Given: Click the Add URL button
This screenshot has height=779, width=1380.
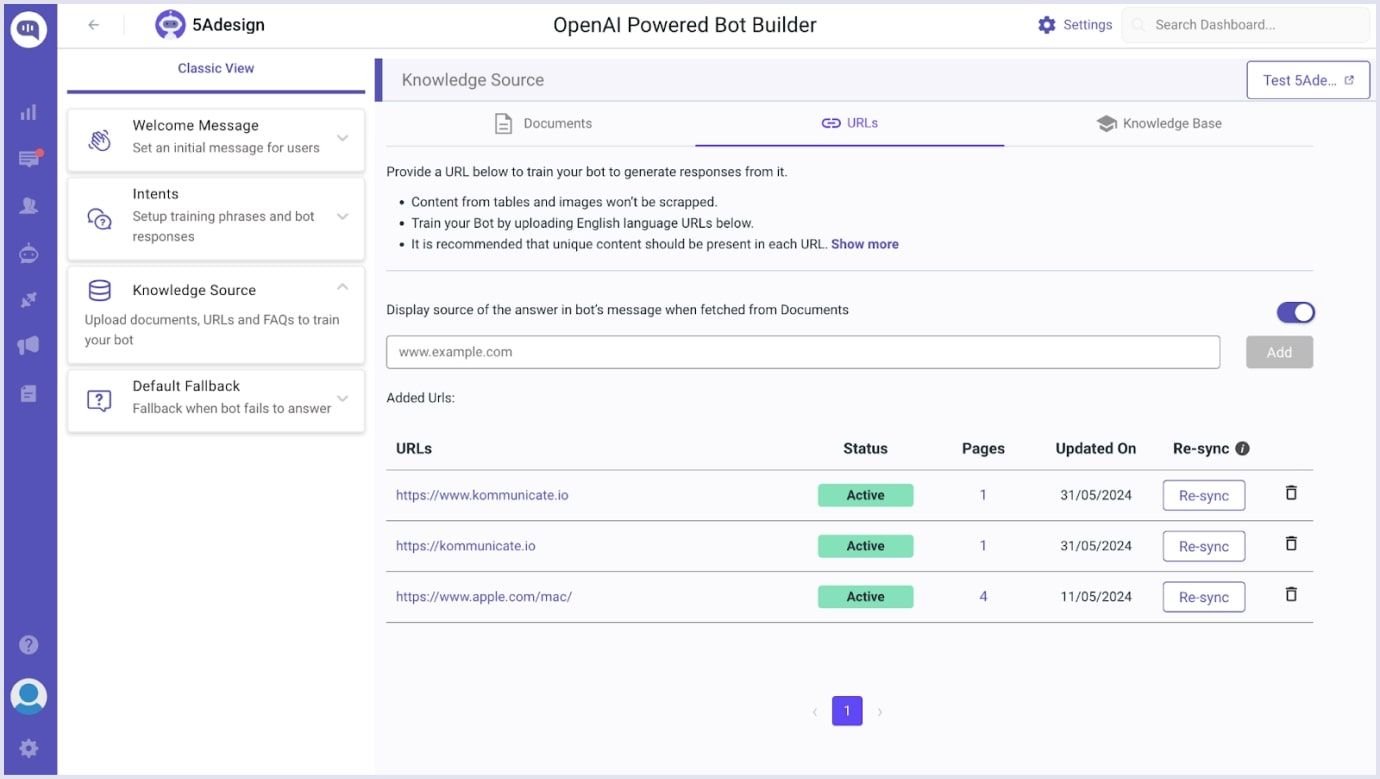Looking at the screenshot, I should click(1279, 352).
